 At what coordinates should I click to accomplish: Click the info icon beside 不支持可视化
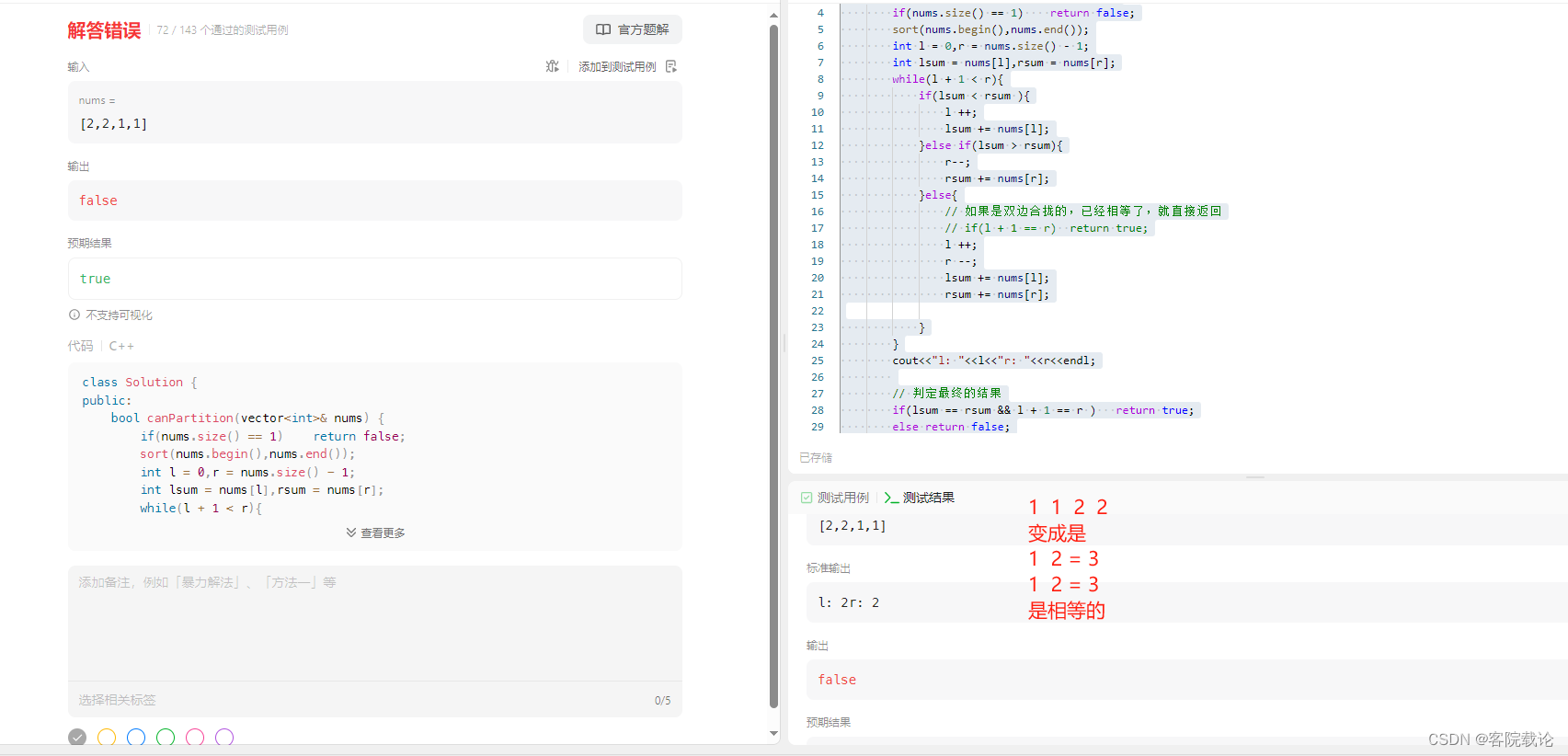(74, 315)
